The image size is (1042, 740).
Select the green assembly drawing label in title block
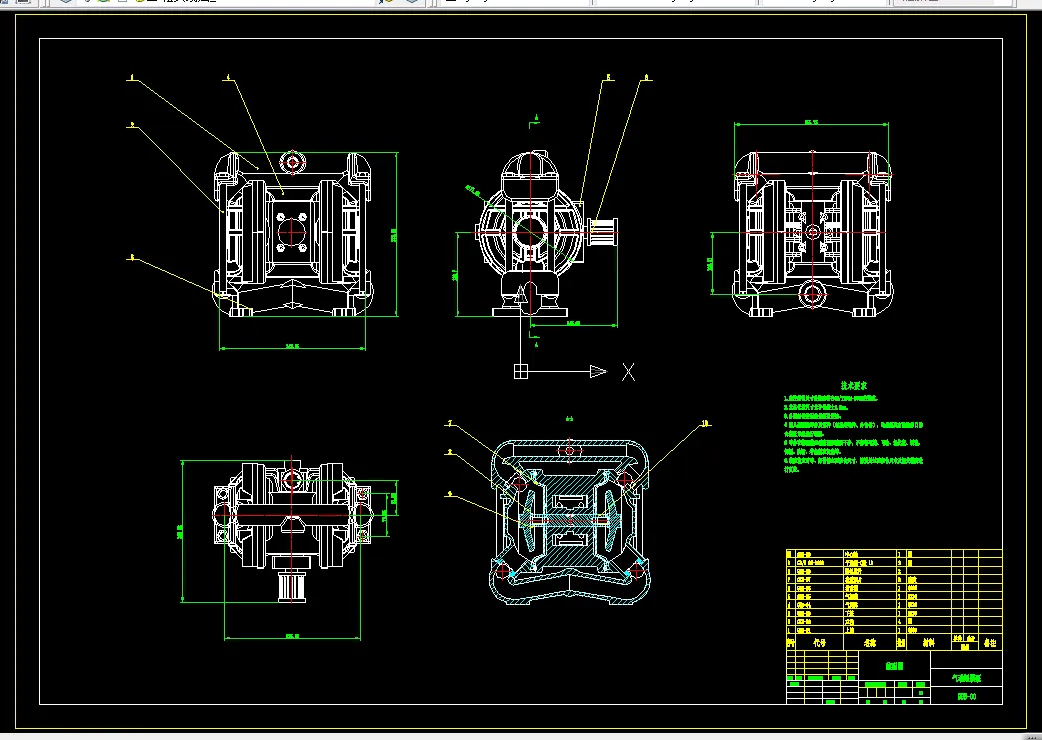click(x=894, y=666)
